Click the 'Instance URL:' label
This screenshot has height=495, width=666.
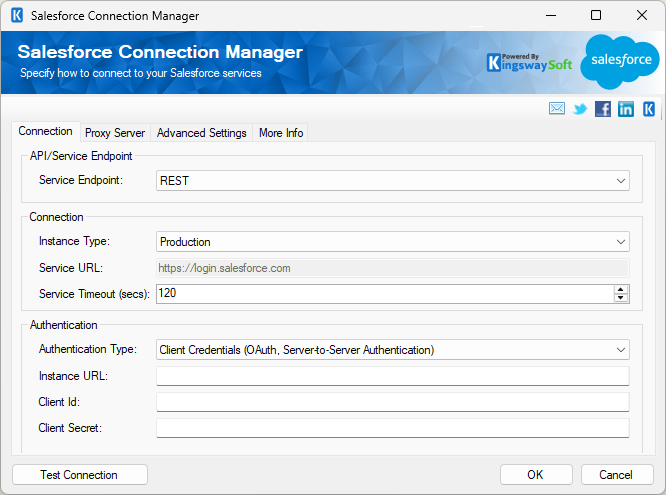(73, 376)
